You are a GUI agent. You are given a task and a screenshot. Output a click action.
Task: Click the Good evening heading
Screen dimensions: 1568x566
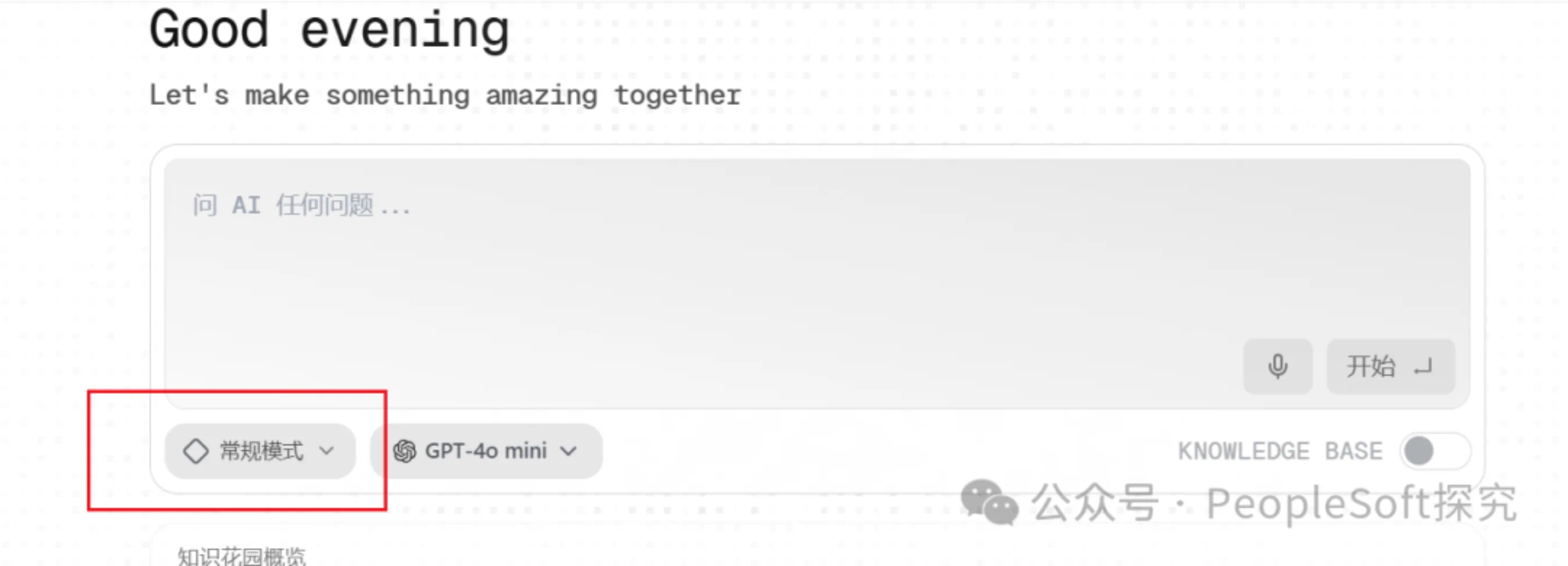(x=329, y=29)
